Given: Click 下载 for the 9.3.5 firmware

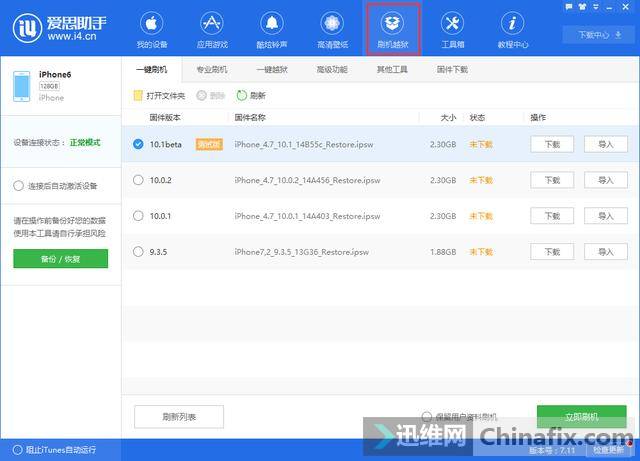Looking at the screenshot, I should (x=552, y=252).
